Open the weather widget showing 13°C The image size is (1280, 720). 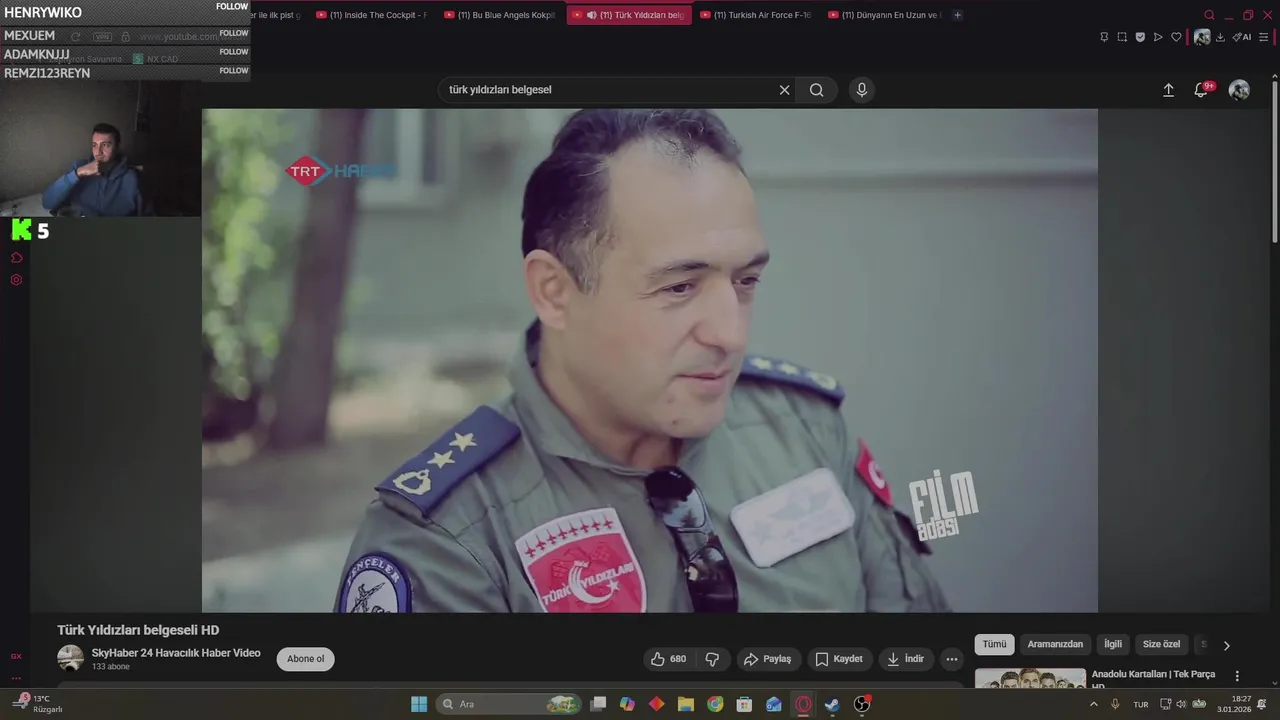click(x=40, y=704)
